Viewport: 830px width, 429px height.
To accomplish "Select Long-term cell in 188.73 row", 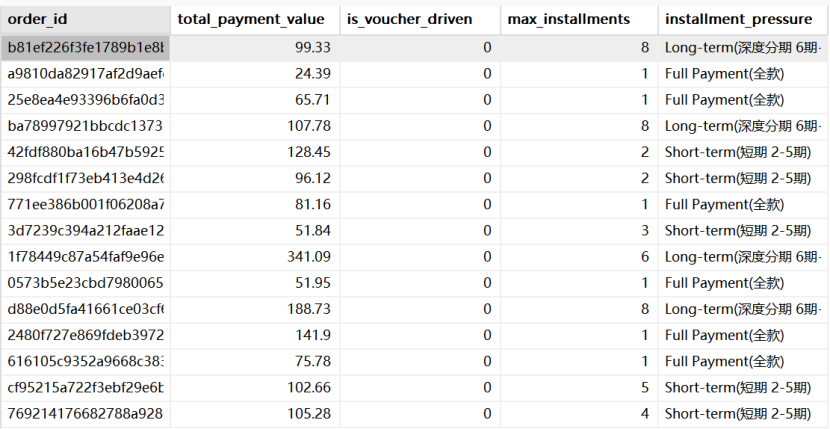I will (x=744, y=309).
